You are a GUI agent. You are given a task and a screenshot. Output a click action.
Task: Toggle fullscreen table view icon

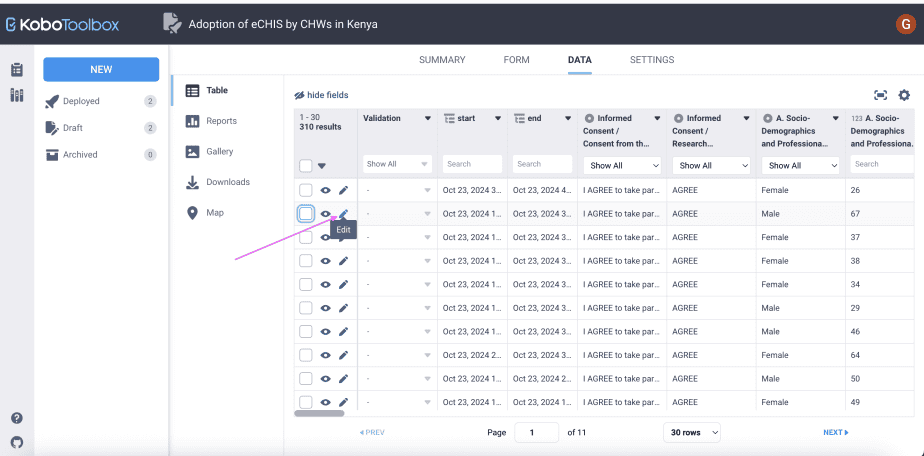[x=880, y=95]
